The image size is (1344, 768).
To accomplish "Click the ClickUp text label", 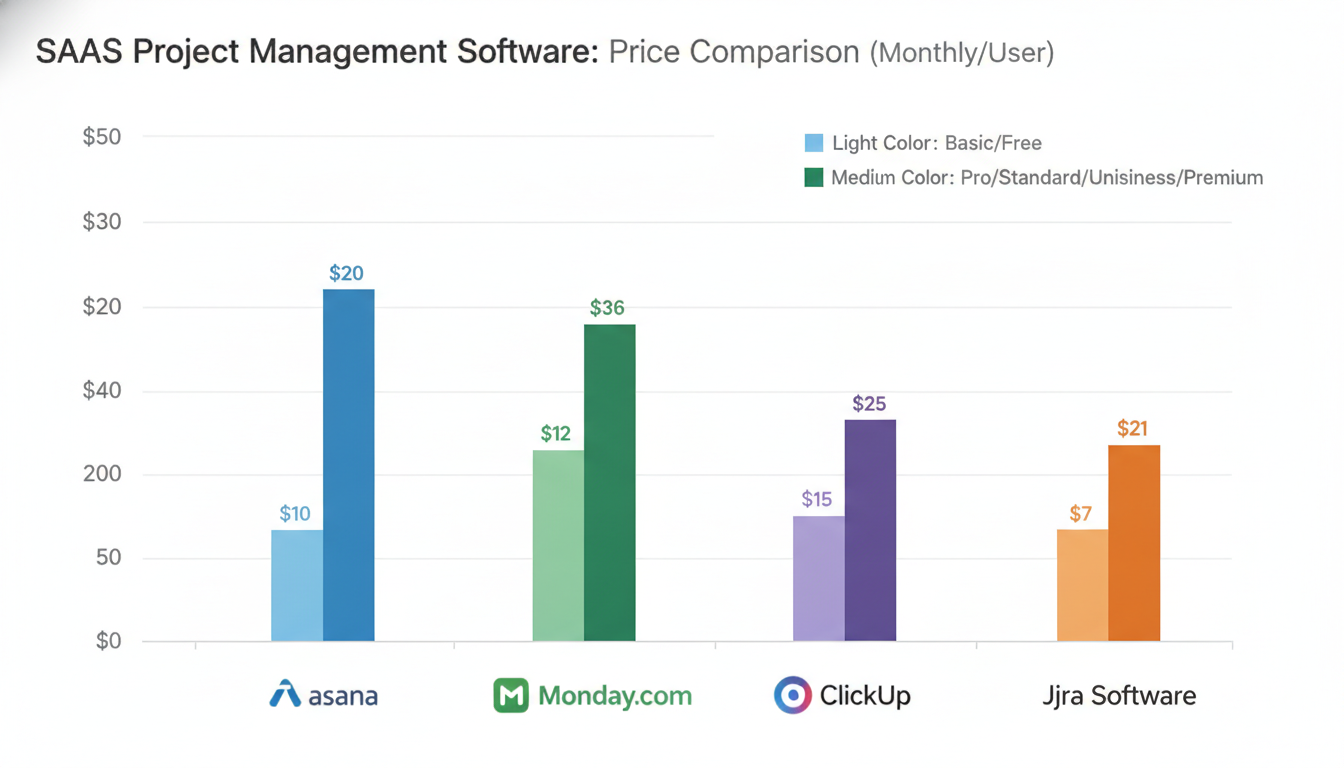I will [865, 695].
